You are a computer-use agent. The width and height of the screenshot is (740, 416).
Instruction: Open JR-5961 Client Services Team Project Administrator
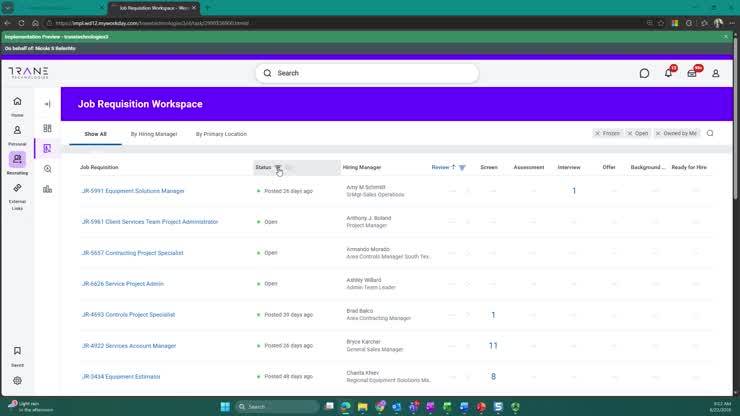point(150,222)
